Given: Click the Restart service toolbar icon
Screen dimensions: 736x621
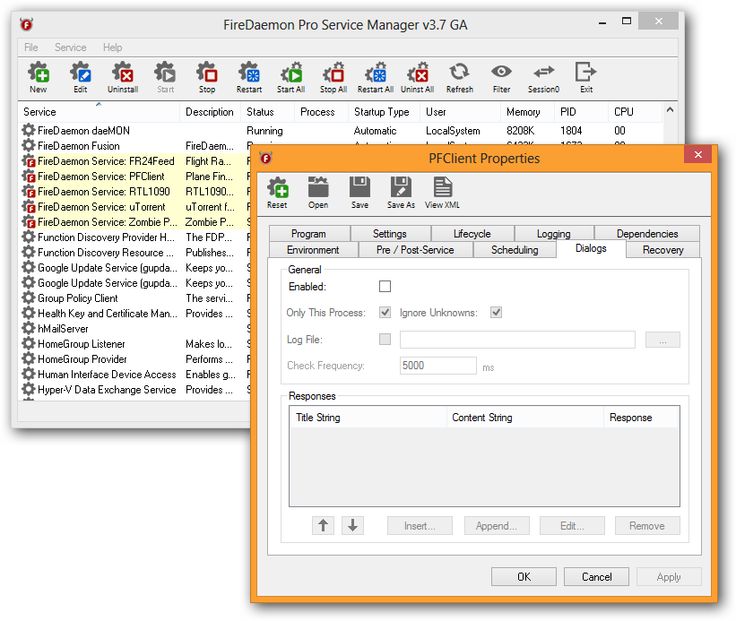Looking at the screenshot, I should (x=249, y=74).
